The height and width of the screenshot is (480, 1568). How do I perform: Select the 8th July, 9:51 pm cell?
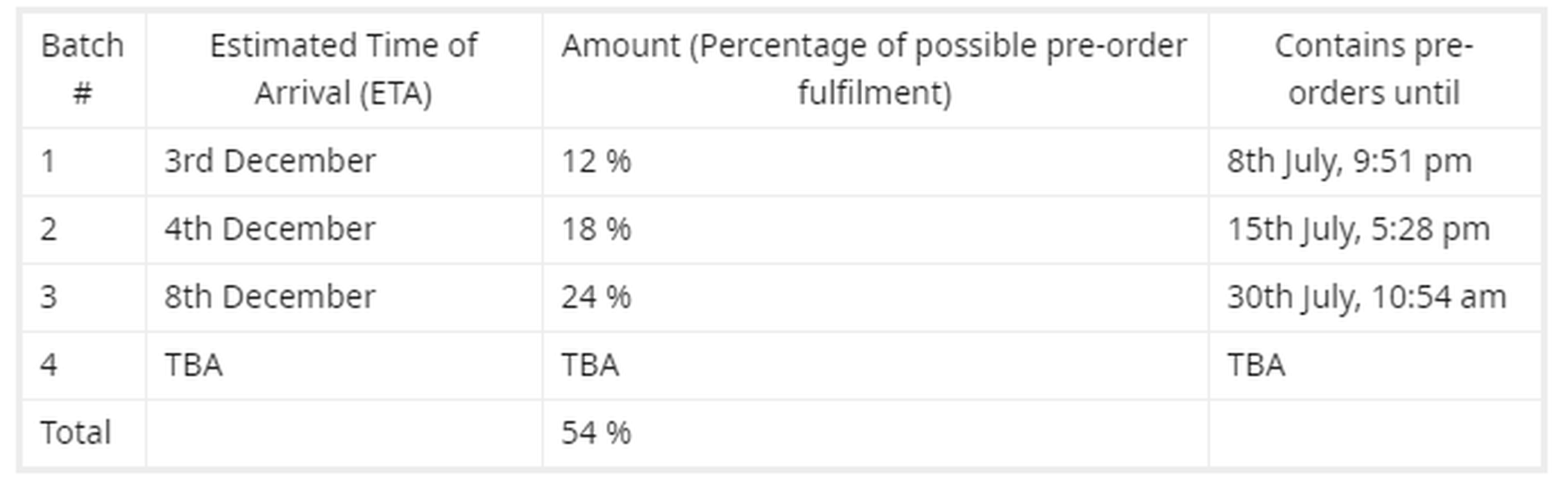pos(1374,161)
